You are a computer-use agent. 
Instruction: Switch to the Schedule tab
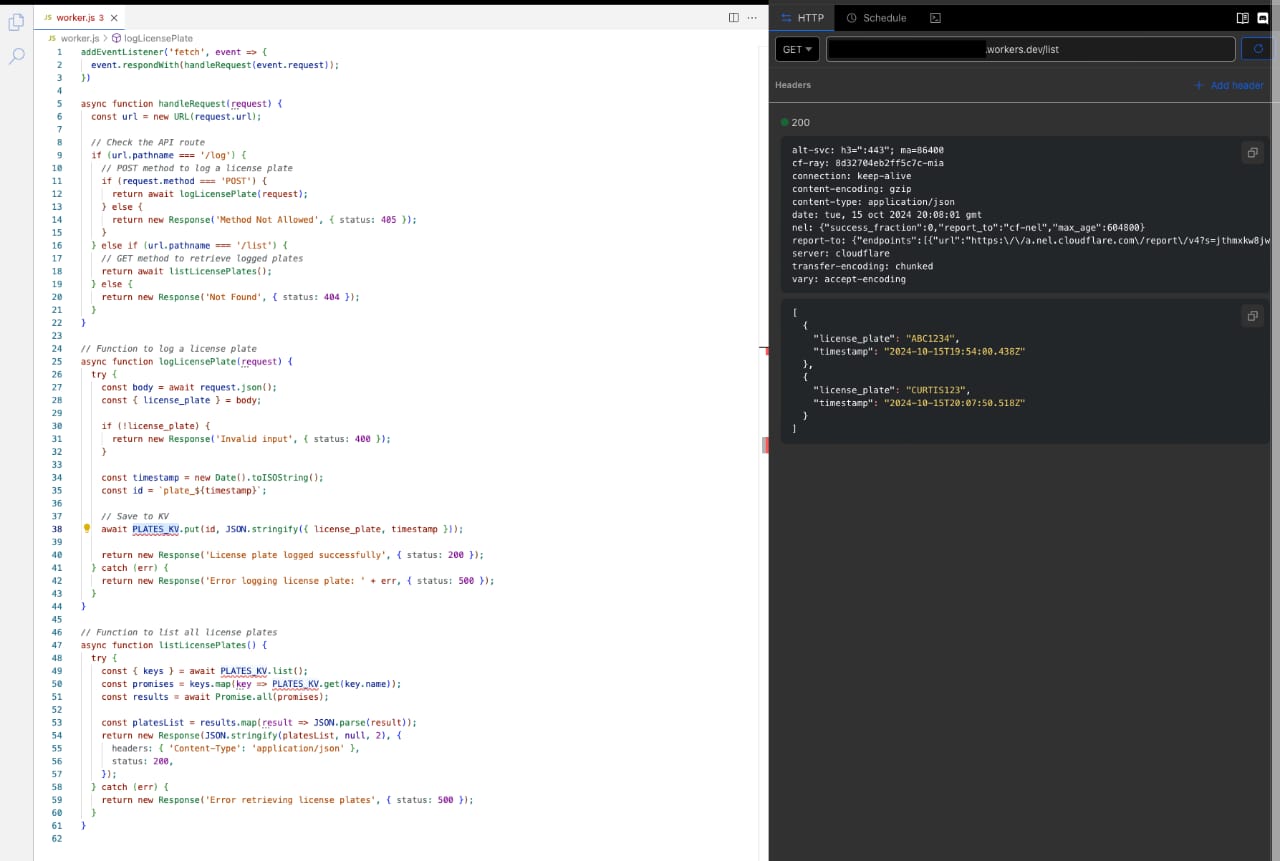point(876,18)
